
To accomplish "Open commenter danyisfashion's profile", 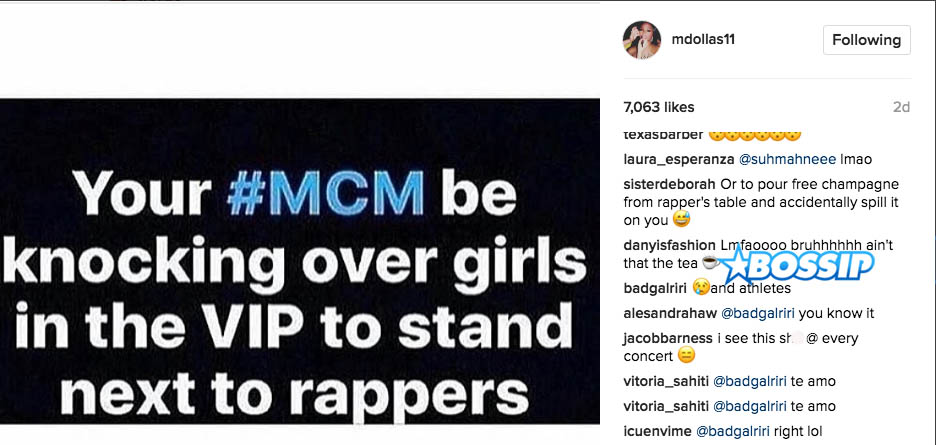I will coord(669,245).
